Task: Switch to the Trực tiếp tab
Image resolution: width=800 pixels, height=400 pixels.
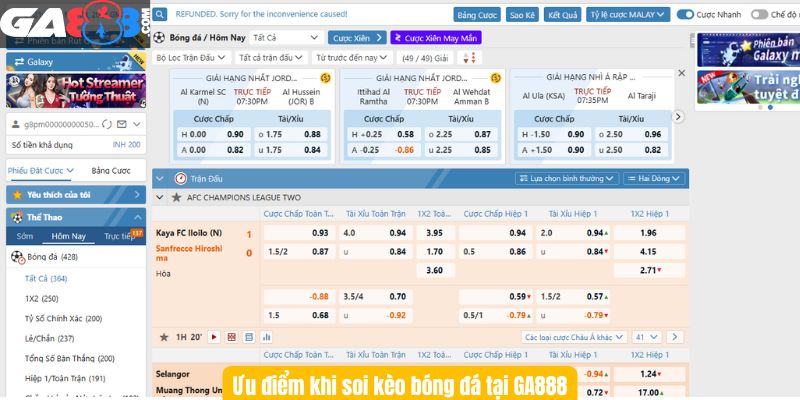Action: tap(120, 236)
